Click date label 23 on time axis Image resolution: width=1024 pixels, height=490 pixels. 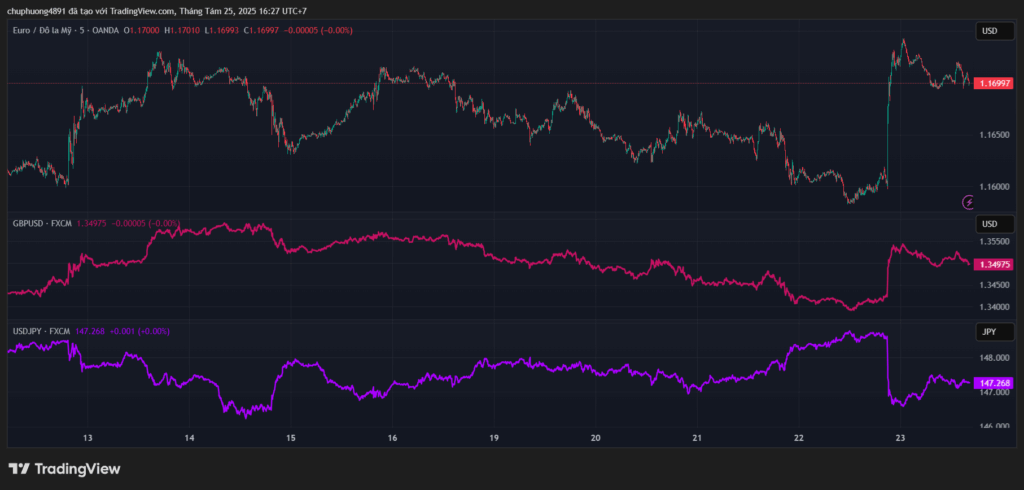pyautogui.click(x=900, y=438)
